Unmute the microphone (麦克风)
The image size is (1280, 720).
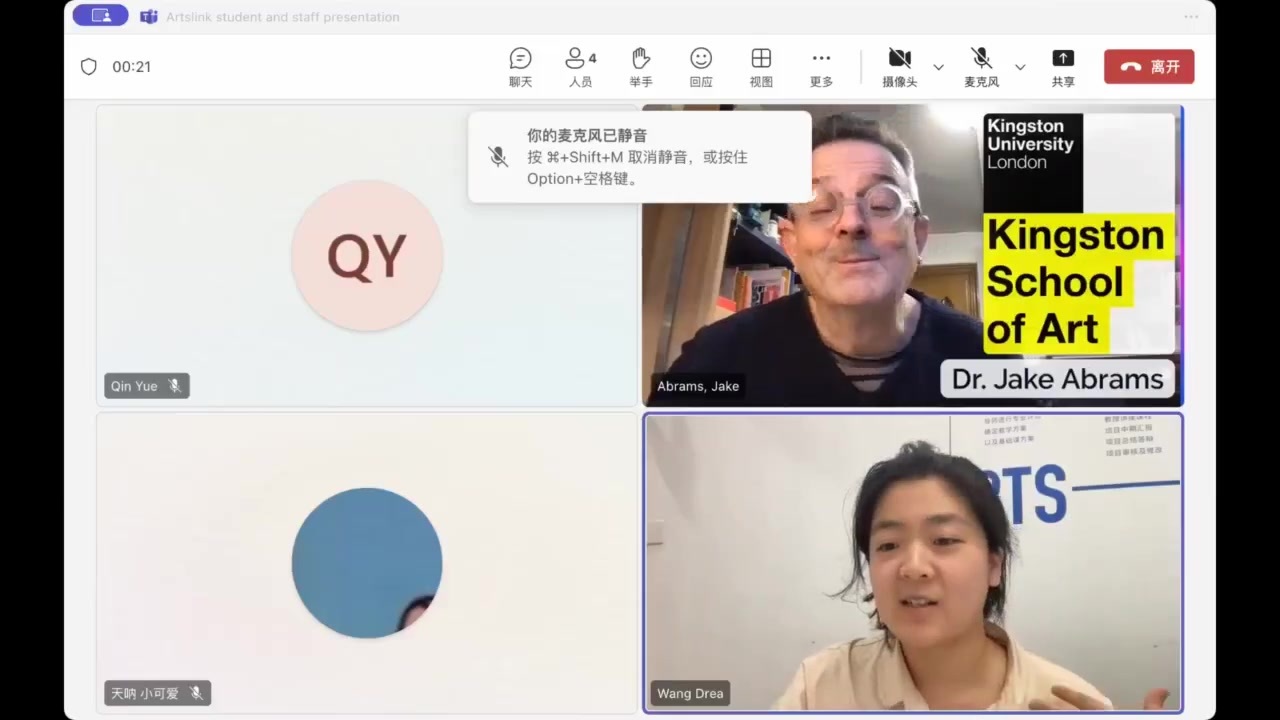[981, 67]
